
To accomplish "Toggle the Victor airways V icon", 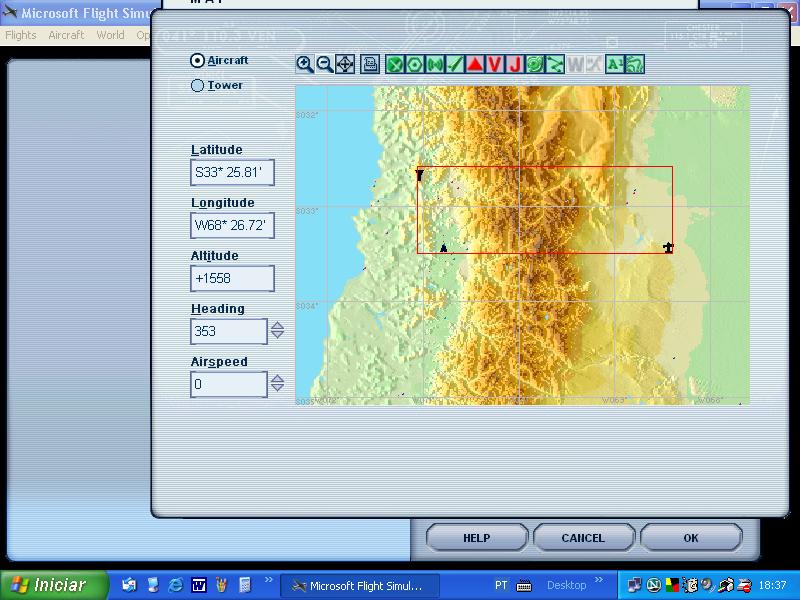I will pyautogui.click(x=495, y=64).
